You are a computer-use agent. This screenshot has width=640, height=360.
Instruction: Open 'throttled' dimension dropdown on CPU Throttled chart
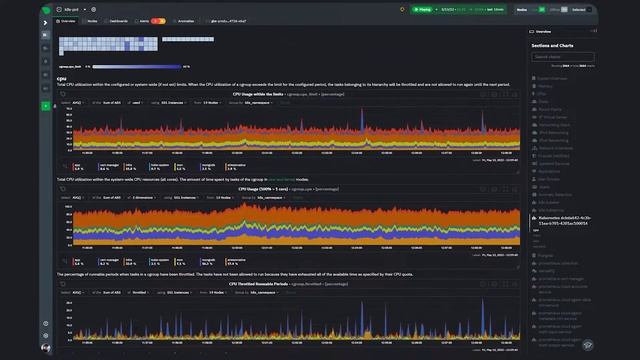pyautogui.click(x=140, y=293)
